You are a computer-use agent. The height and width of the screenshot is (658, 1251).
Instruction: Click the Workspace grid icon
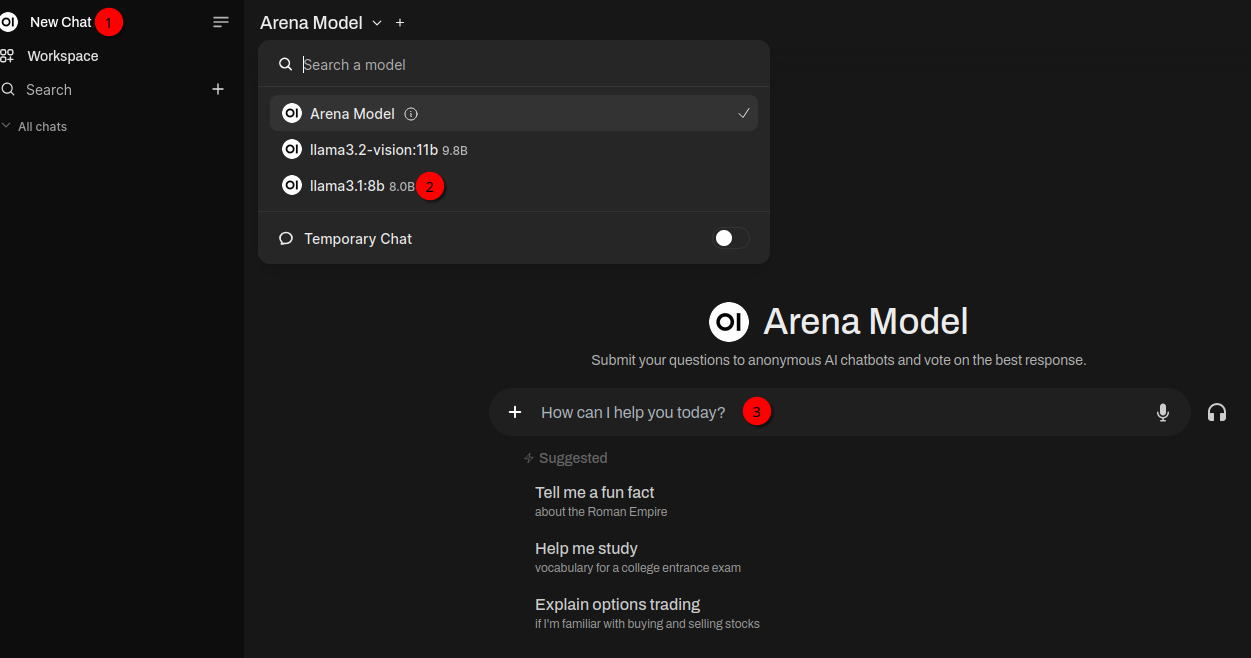(8, 56)
